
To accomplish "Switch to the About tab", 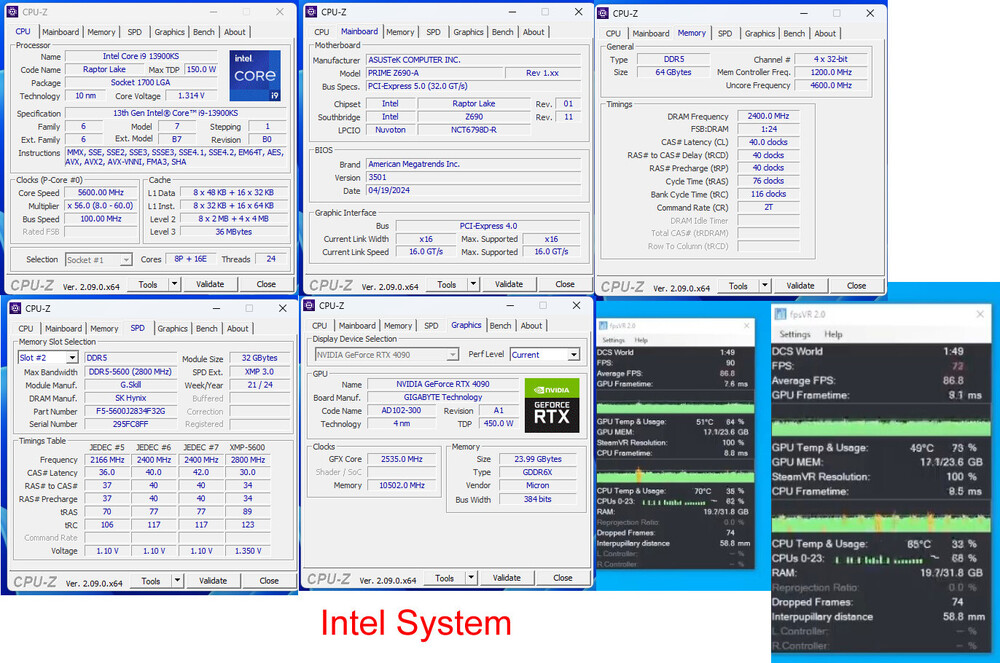I will tap(235, 31).
